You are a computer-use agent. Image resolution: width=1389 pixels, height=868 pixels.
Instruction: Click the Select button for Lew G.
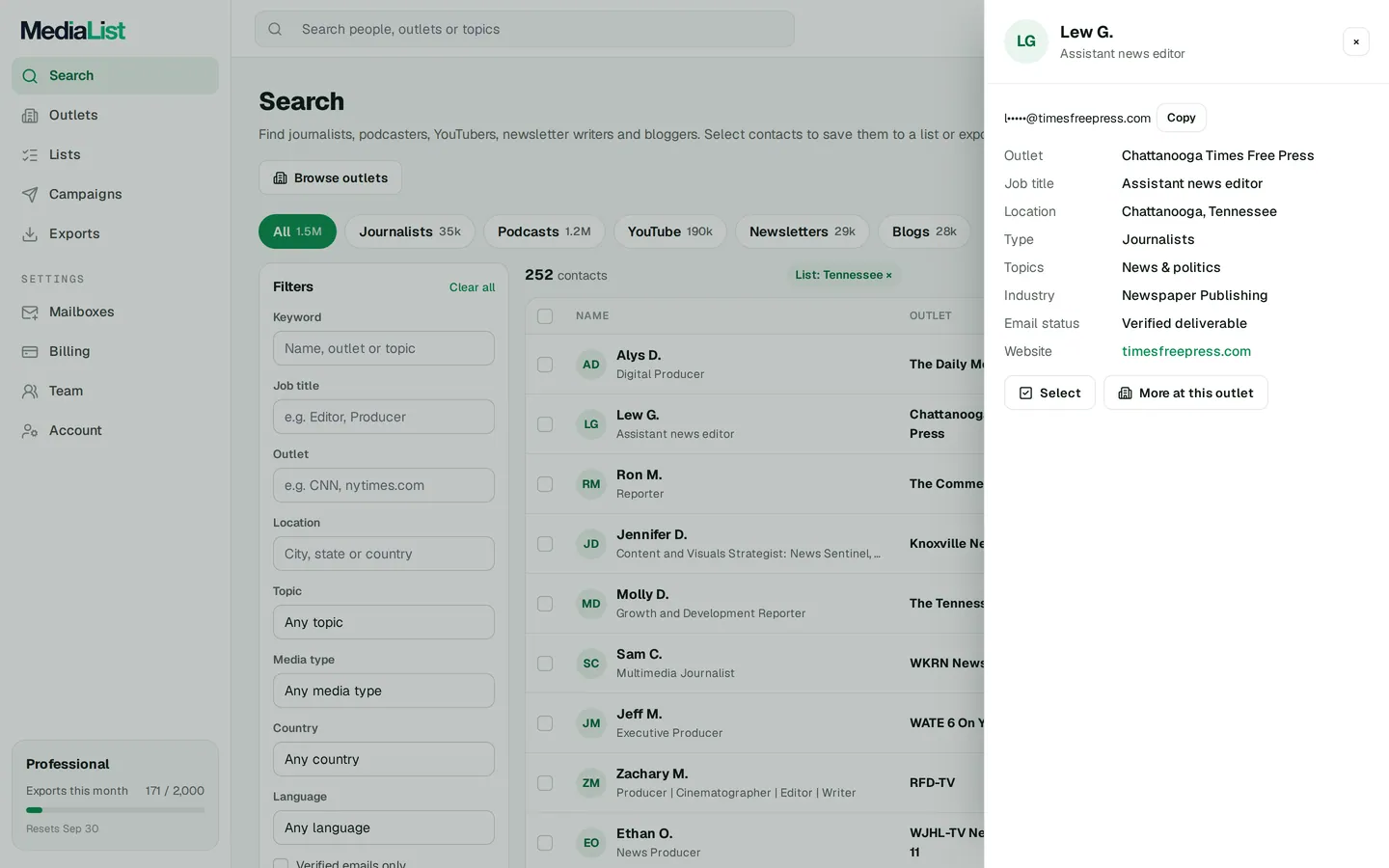point(1049,393)
